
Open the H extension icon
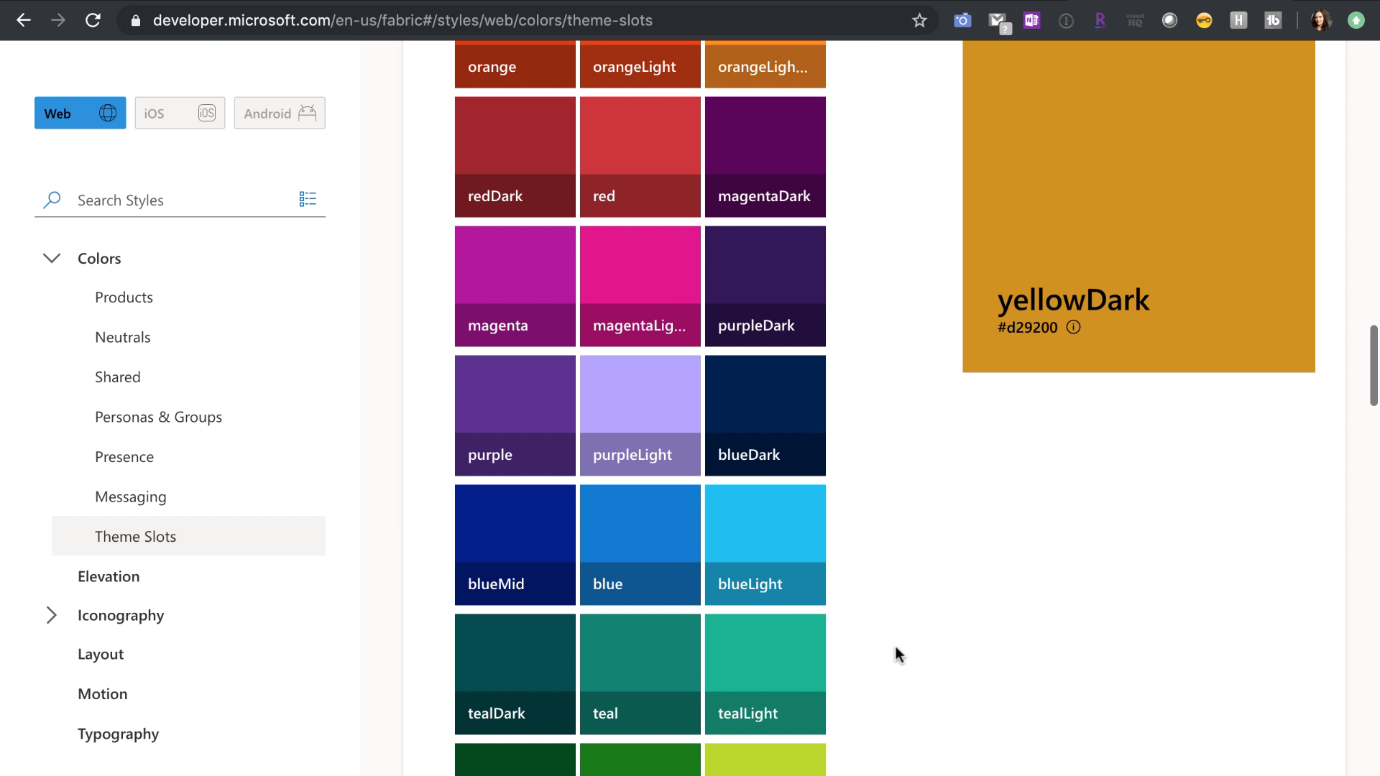point(1238,20)
